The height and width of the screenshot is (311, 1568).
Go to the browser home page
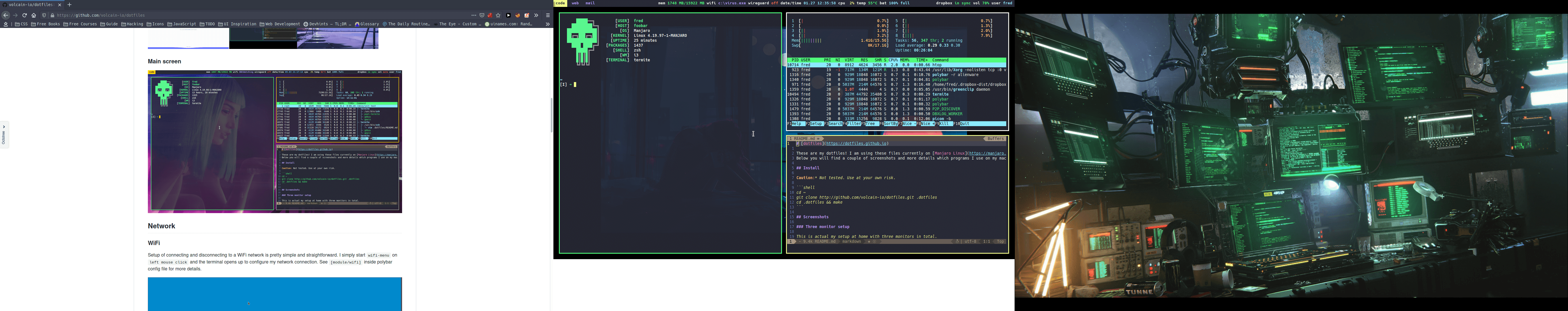33,15
